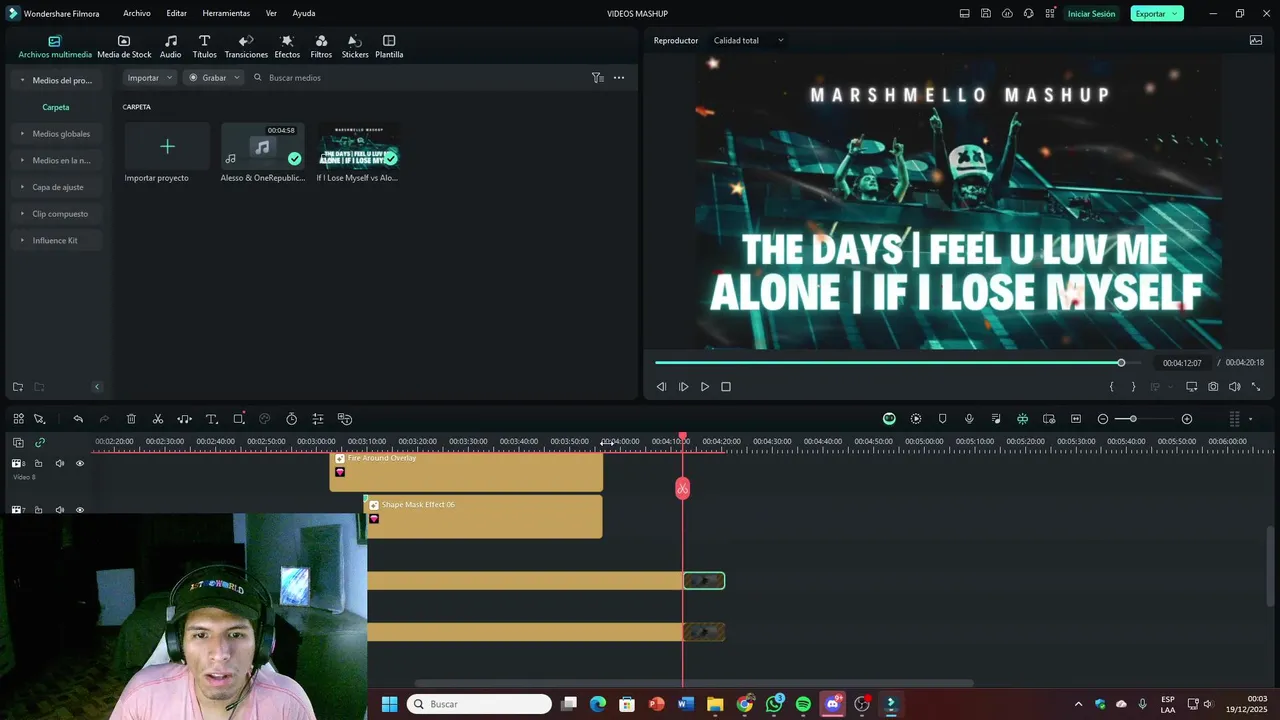
Task: Mute the Video 8 track speaker
Action: point(59,464)
